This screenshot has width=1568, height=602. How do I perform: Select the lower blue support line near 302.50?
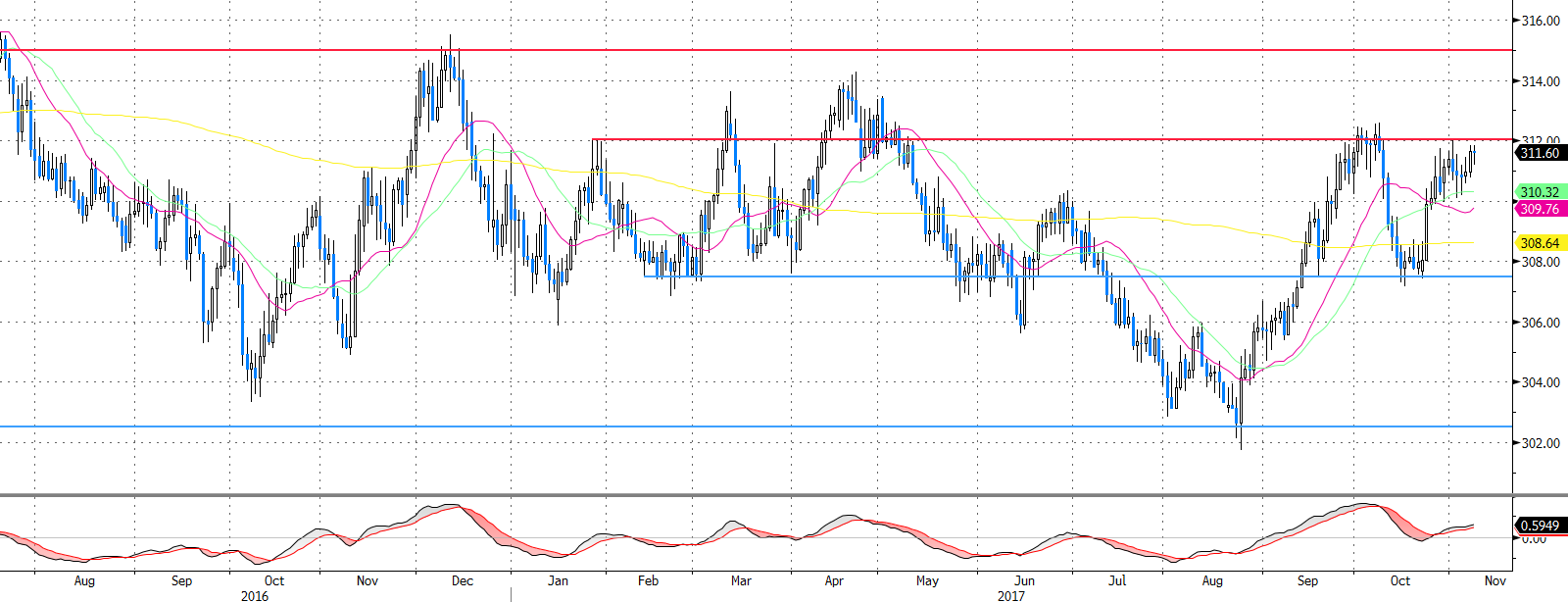click(757, 426)
